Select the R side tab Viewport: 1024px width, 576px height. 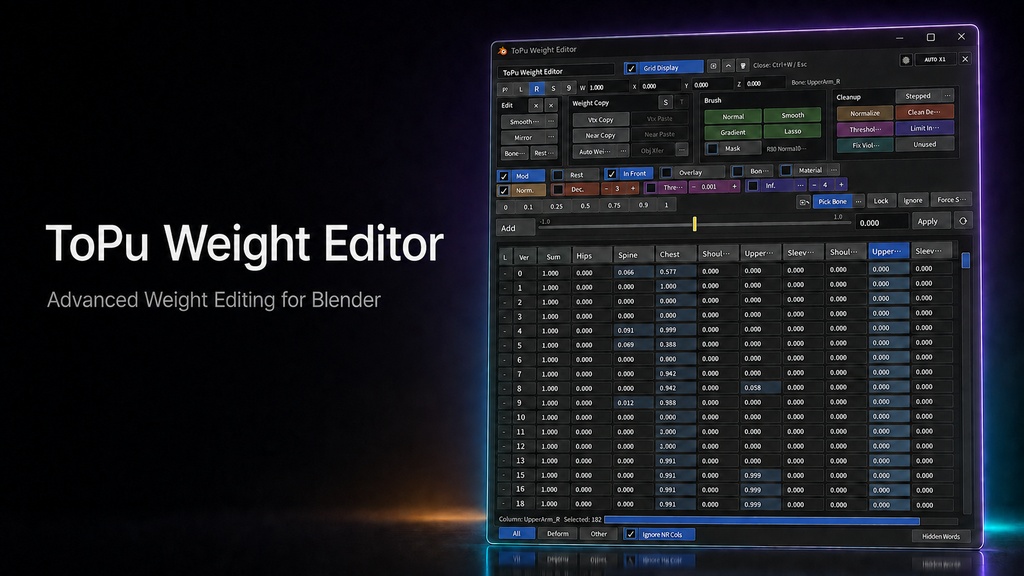pos(537,89)
